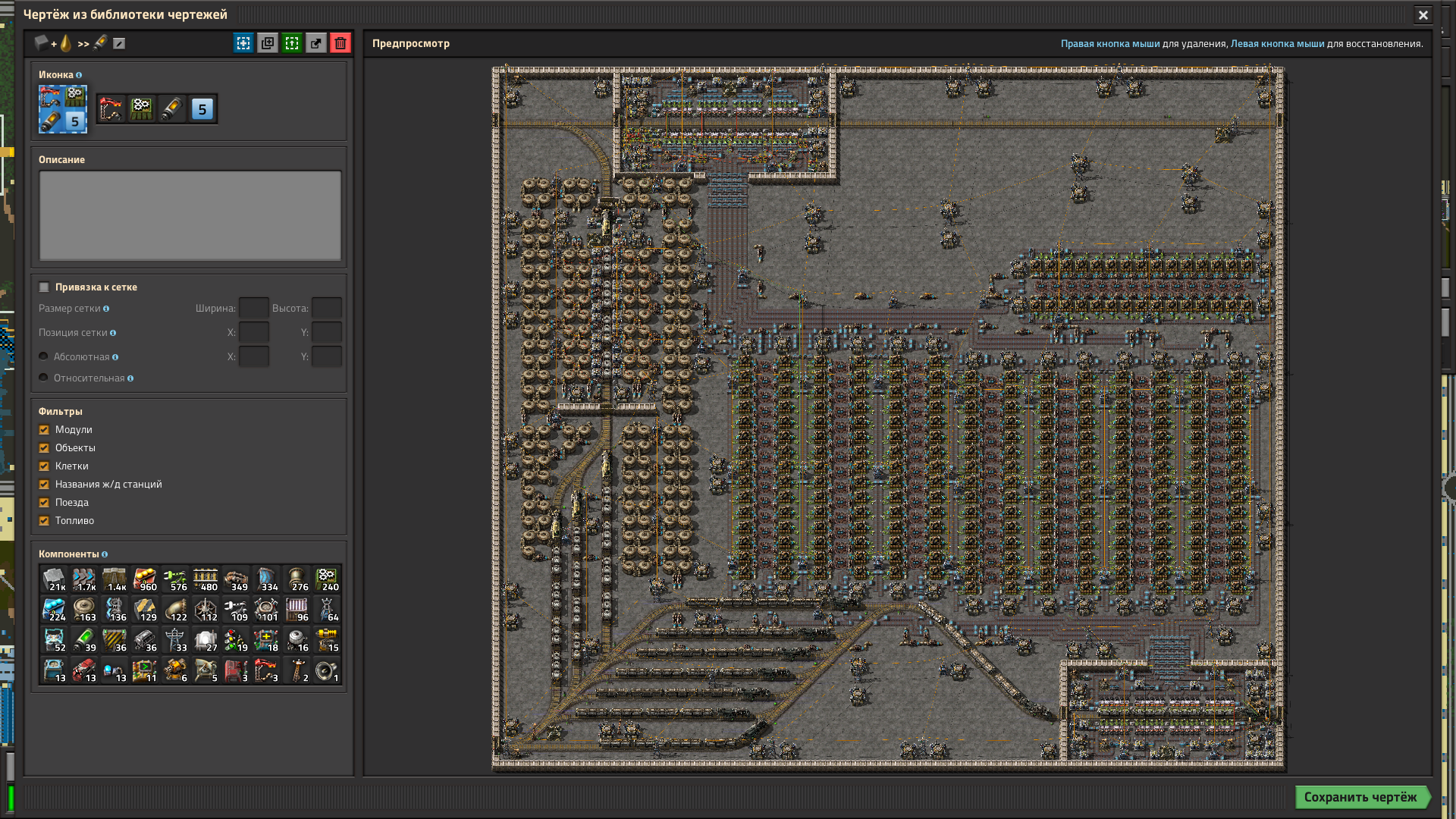Select the number 5 signal icon slot
The height and width of the screenshot is (819, 1456).
pyautogui.click(x=202, y=109)
